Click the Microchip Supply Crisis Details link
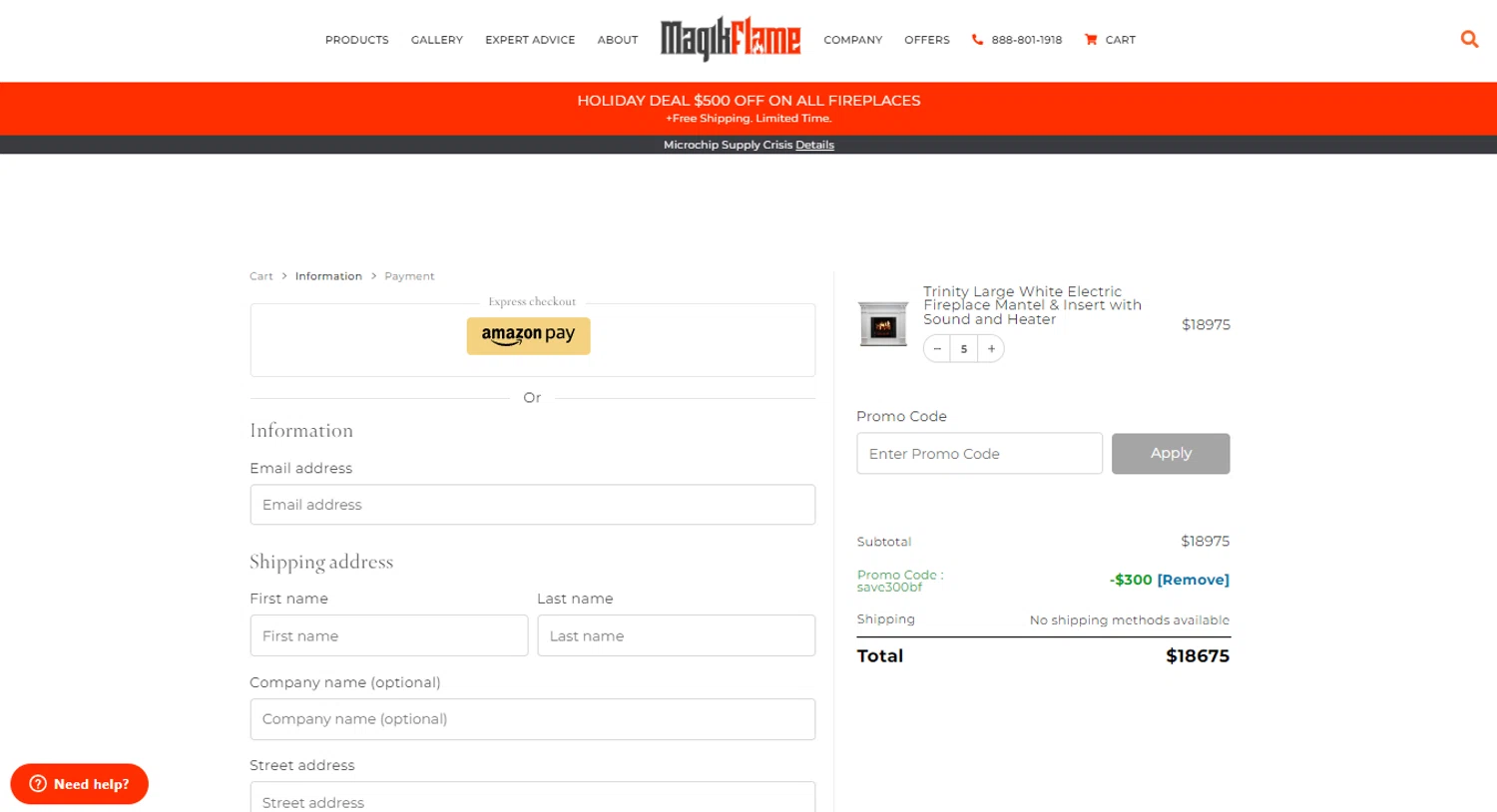Viewport: 1497px width, 812px height. click(x=814, y=145)
